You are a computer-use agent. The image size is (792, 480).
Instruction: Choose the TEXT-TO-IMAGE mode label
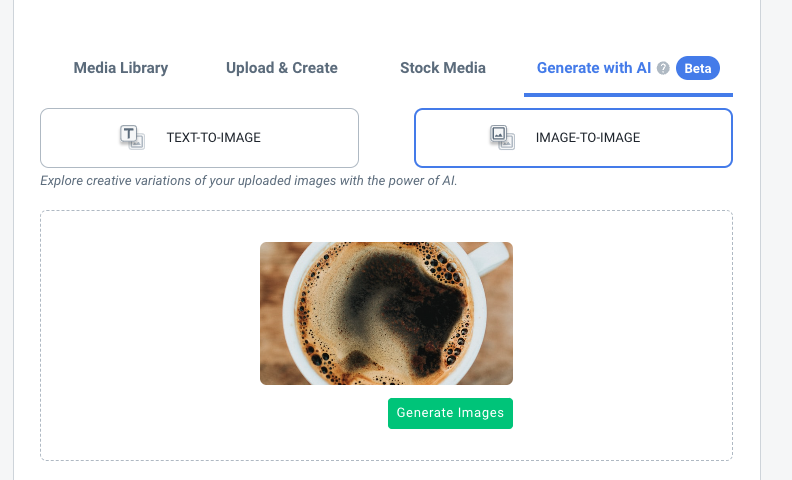[x=214, y=137]
